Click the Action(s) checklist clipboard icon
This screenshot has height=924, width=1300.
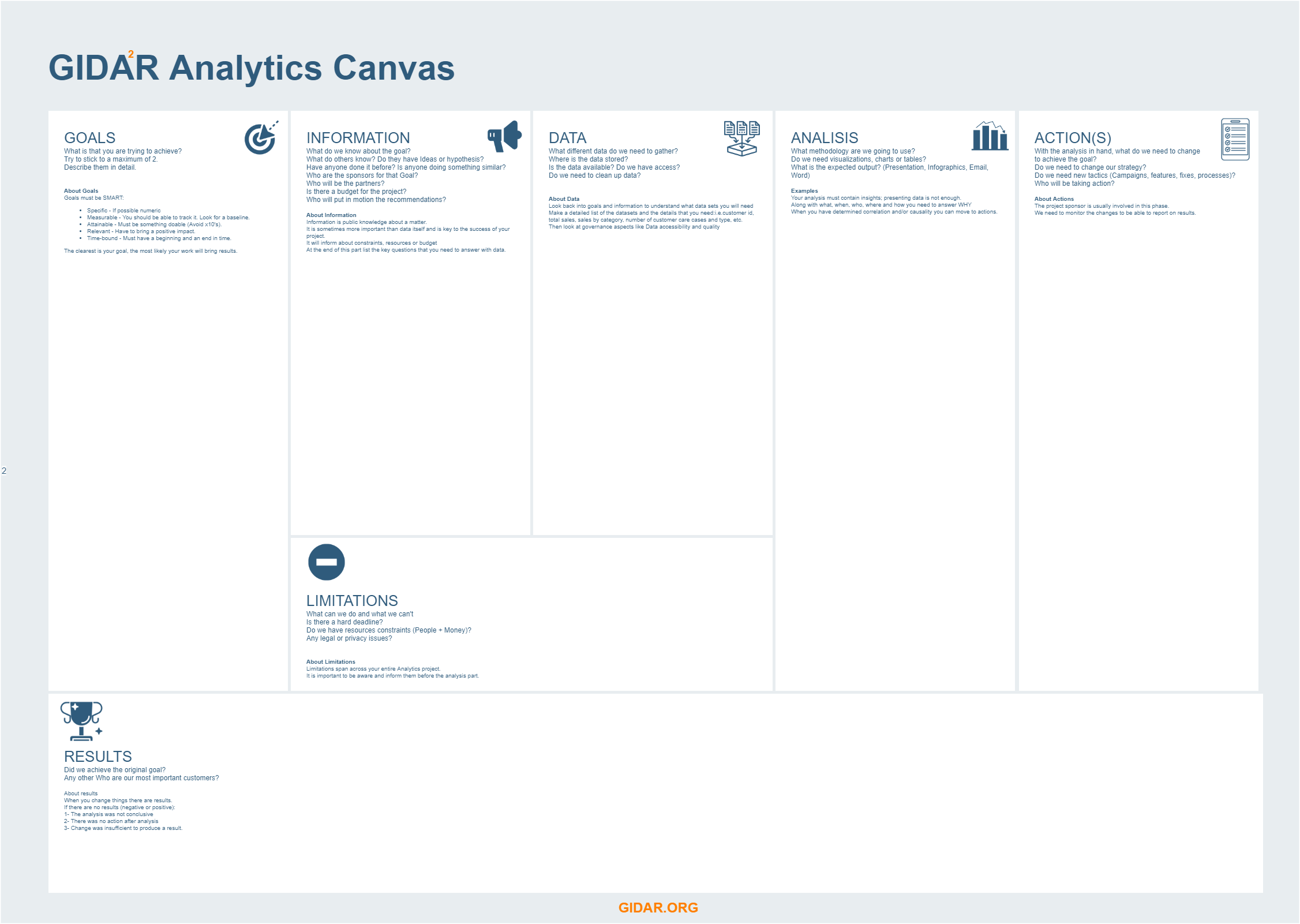click(1234, 139)
